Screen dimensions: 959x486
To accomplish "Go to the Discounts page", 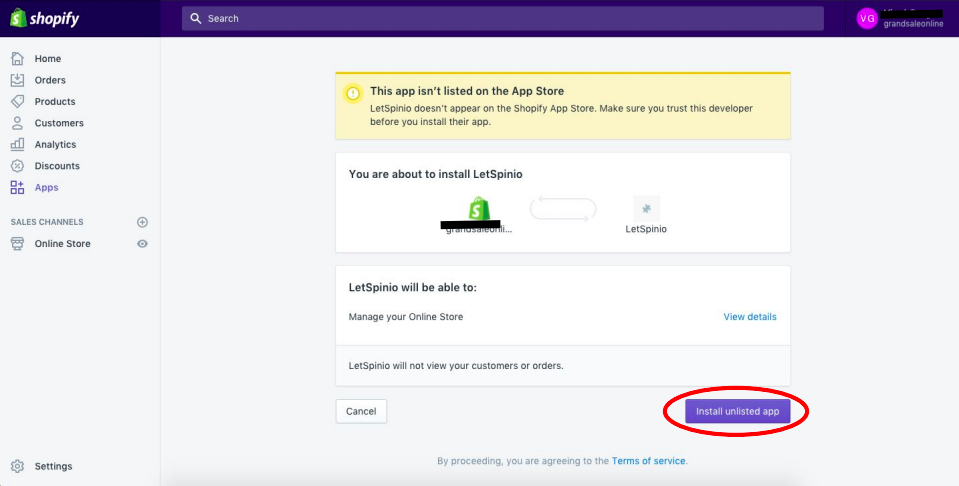I will pyautogui.click(x=57, y=166).
